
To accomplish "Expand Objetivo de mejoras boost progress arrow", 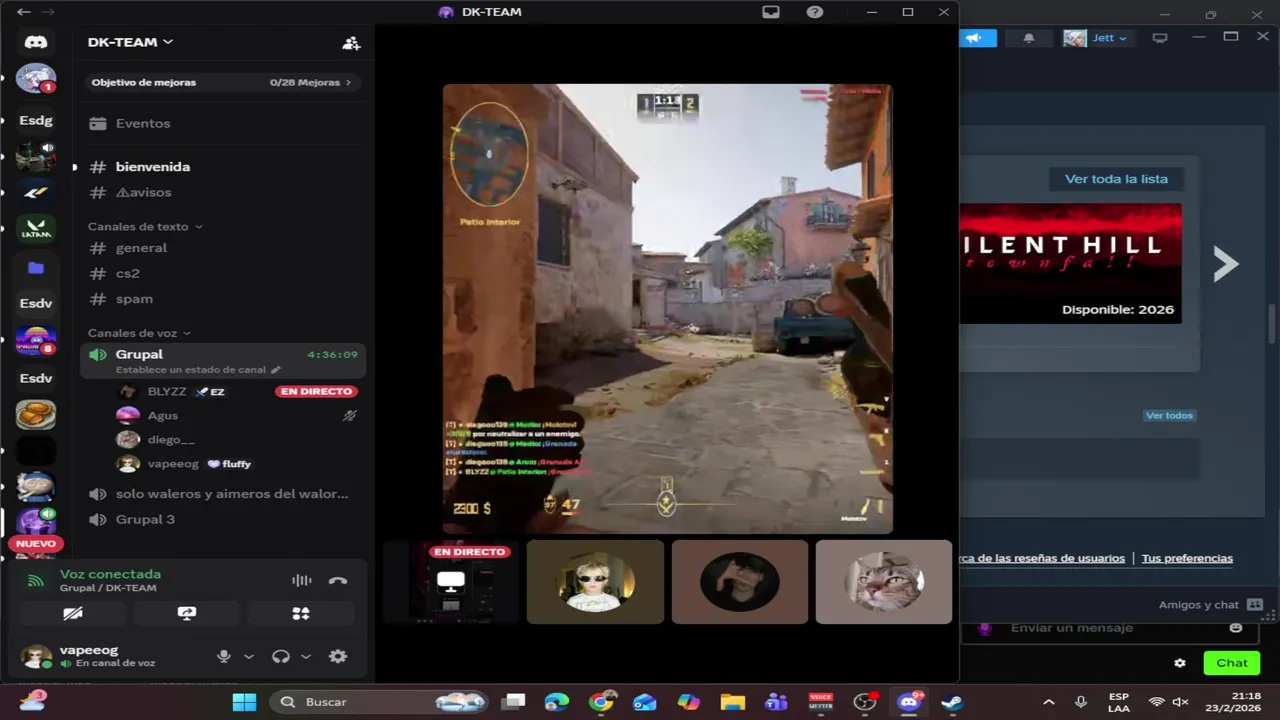I will coord(348,83).
